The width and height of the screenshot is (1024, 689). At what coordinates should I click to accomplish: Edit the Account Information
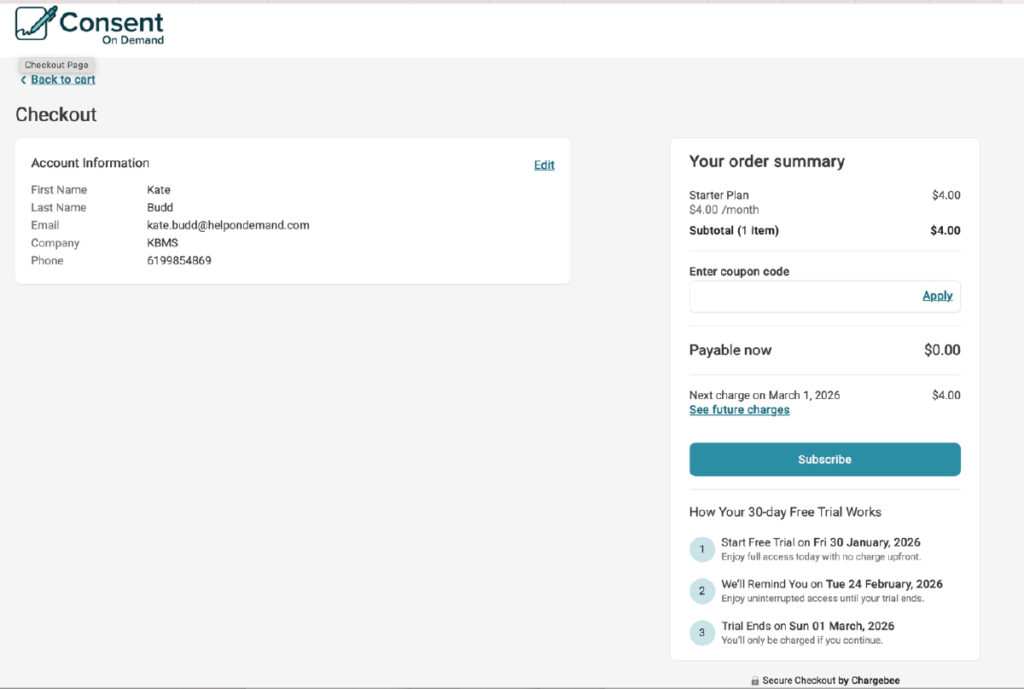click(544, 165)
